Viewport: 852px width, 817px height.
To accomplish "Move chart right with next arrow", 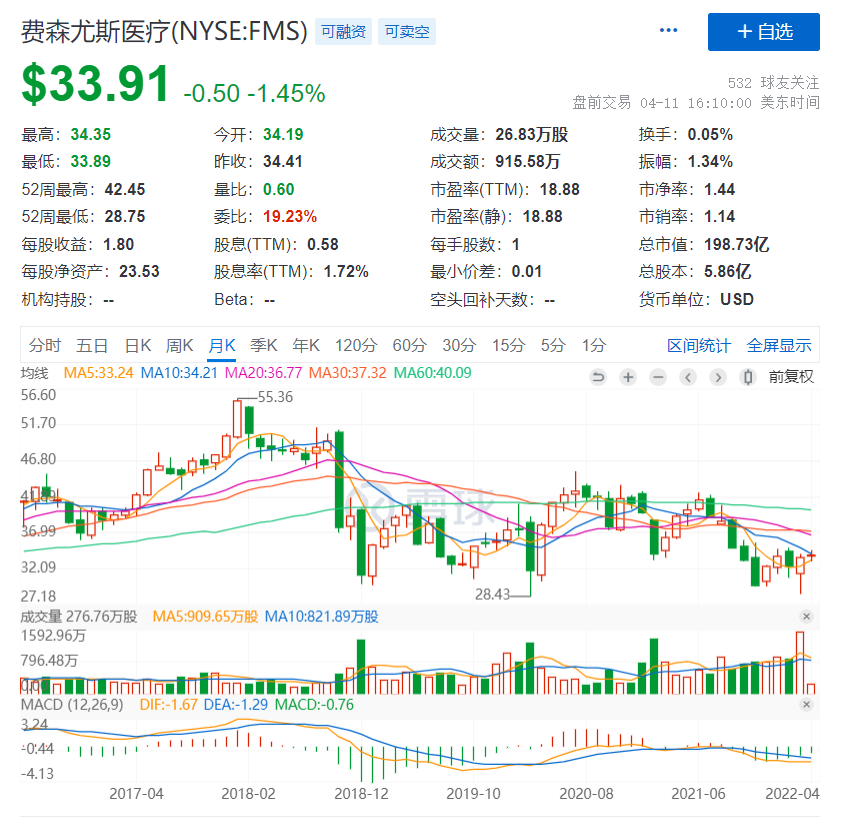I will [718, 376].
